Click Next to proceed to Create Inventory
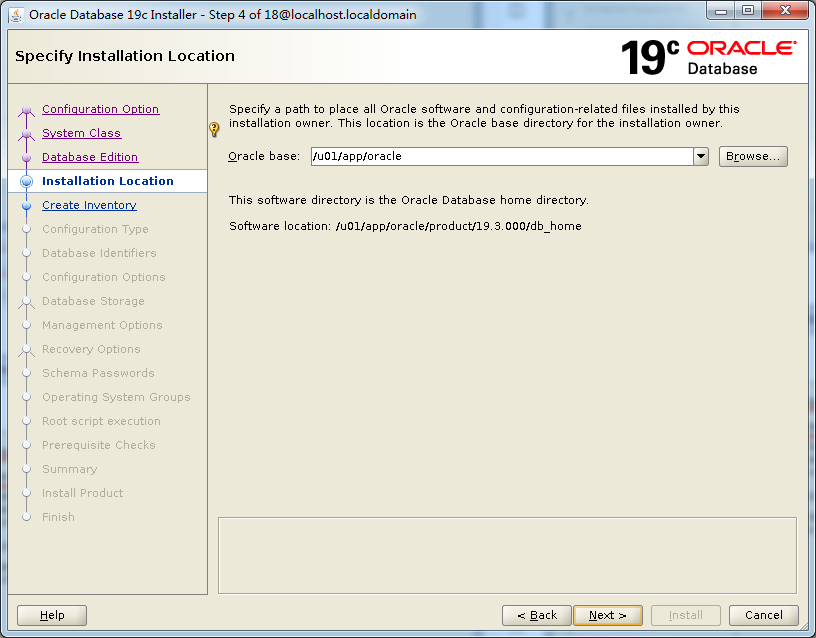The image size is (816, 638). point(608,615)
